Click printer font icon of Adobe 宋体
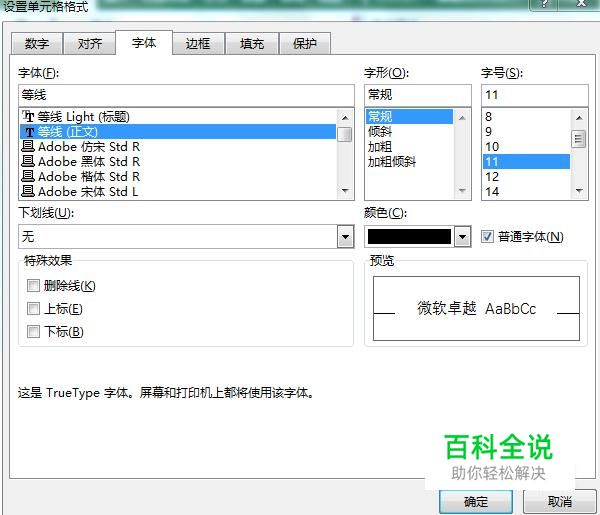Image resolution: width=600 pixels, height=515 pixels. [28, 191]
